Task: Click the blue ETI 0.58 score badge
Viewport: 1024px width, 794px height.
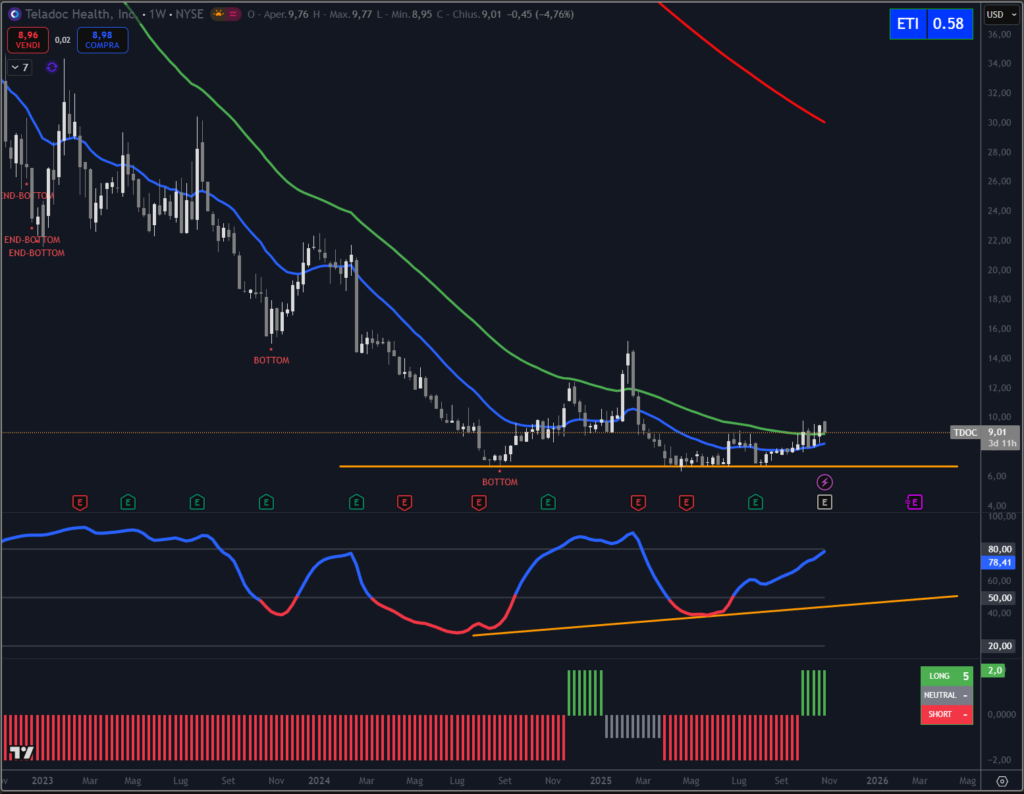Action: [x=930, y=23]
